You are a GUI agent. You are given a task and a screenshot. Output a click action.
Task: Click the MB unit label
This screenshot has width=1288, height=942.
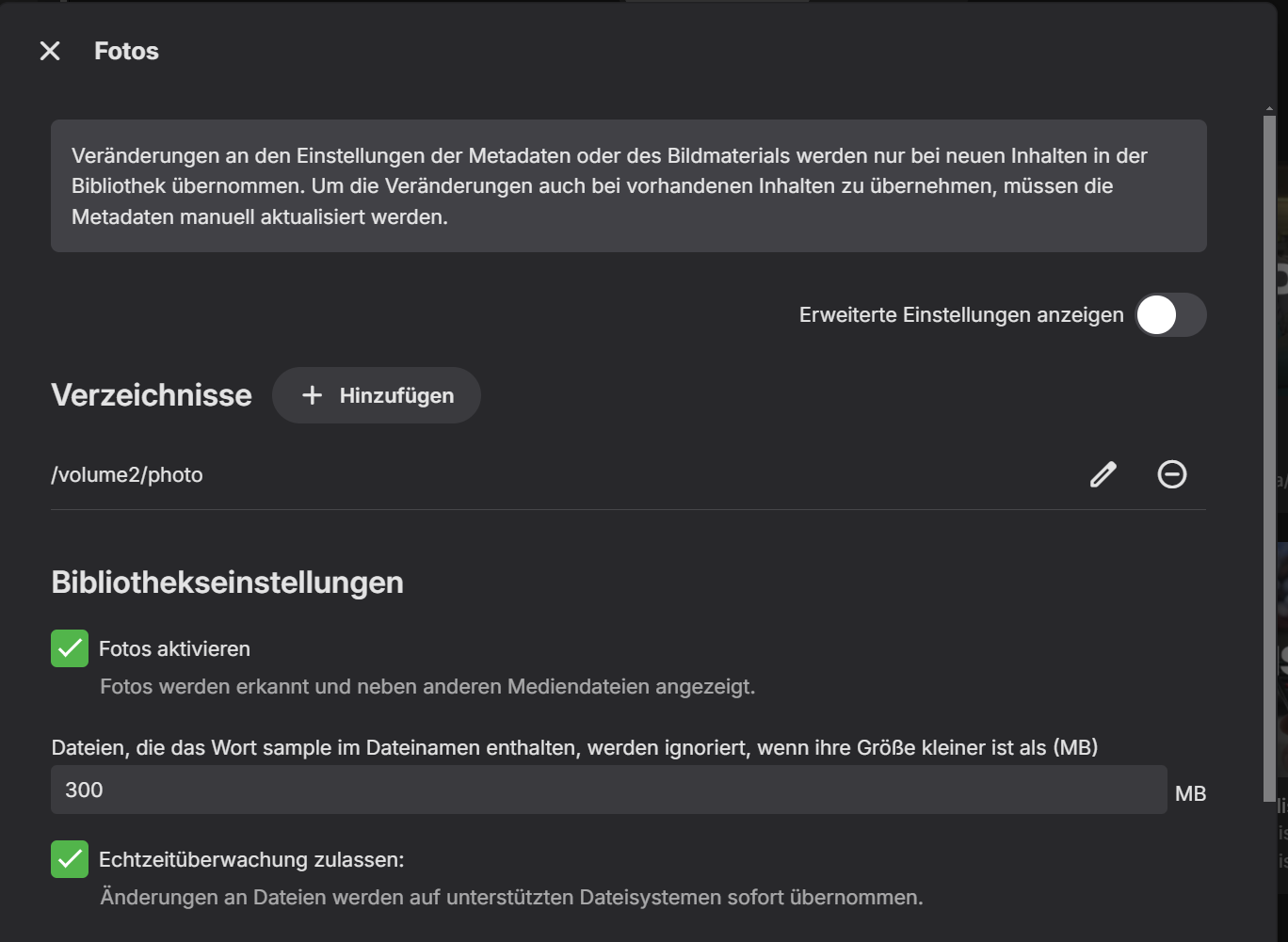(x=1190, y=793)
